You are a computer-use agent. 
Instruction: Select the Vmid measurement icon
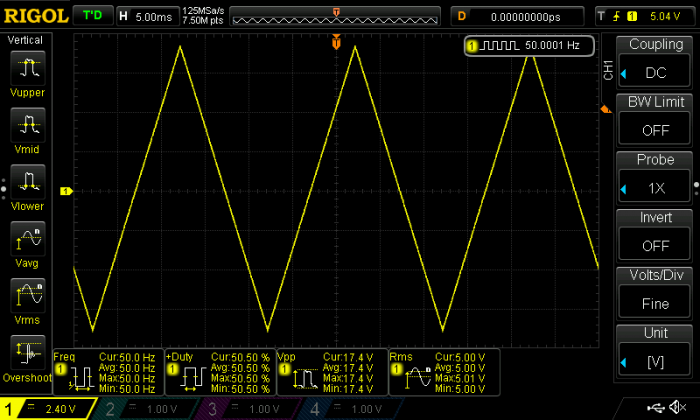[x=28, y=125]
